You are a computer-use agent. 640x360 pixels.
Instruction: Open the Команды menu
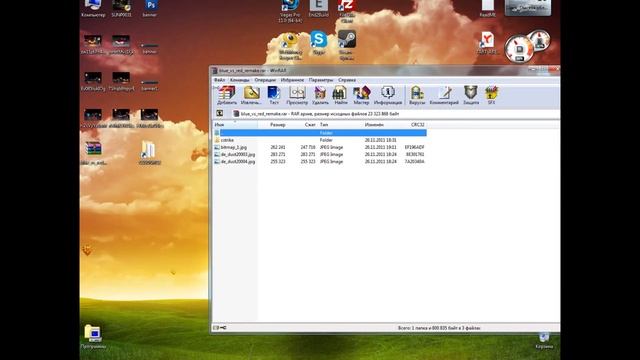240,80
